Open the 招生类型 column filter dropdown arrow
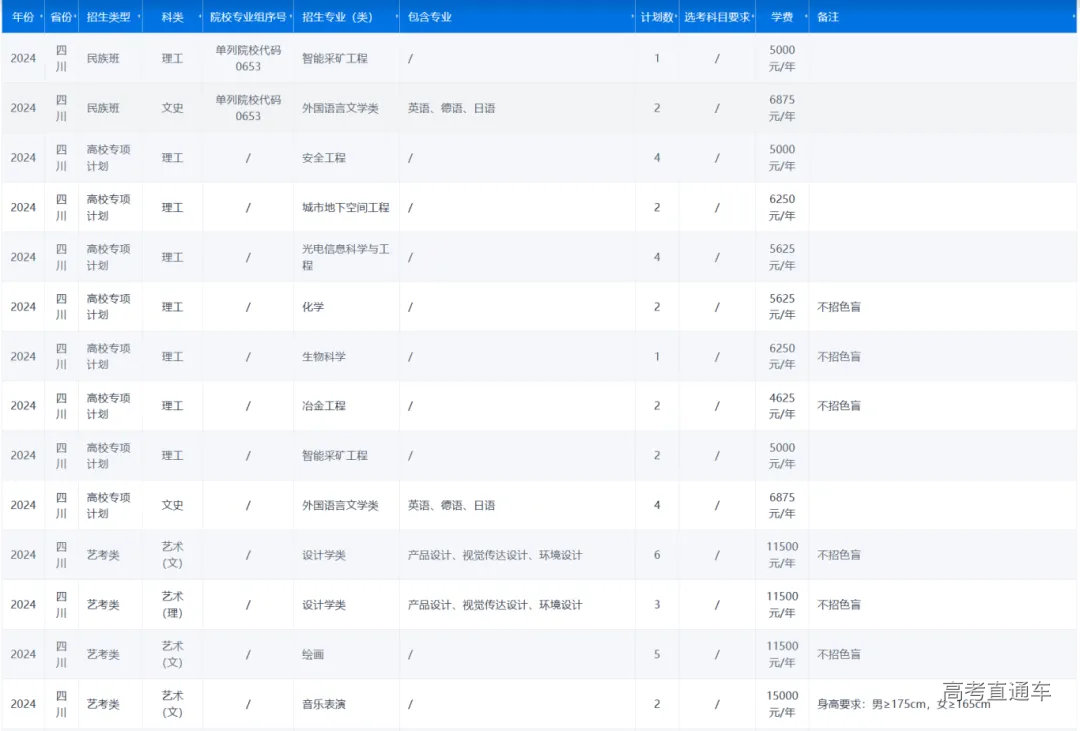Screen dimensions: 1080x731 [138, 18]
